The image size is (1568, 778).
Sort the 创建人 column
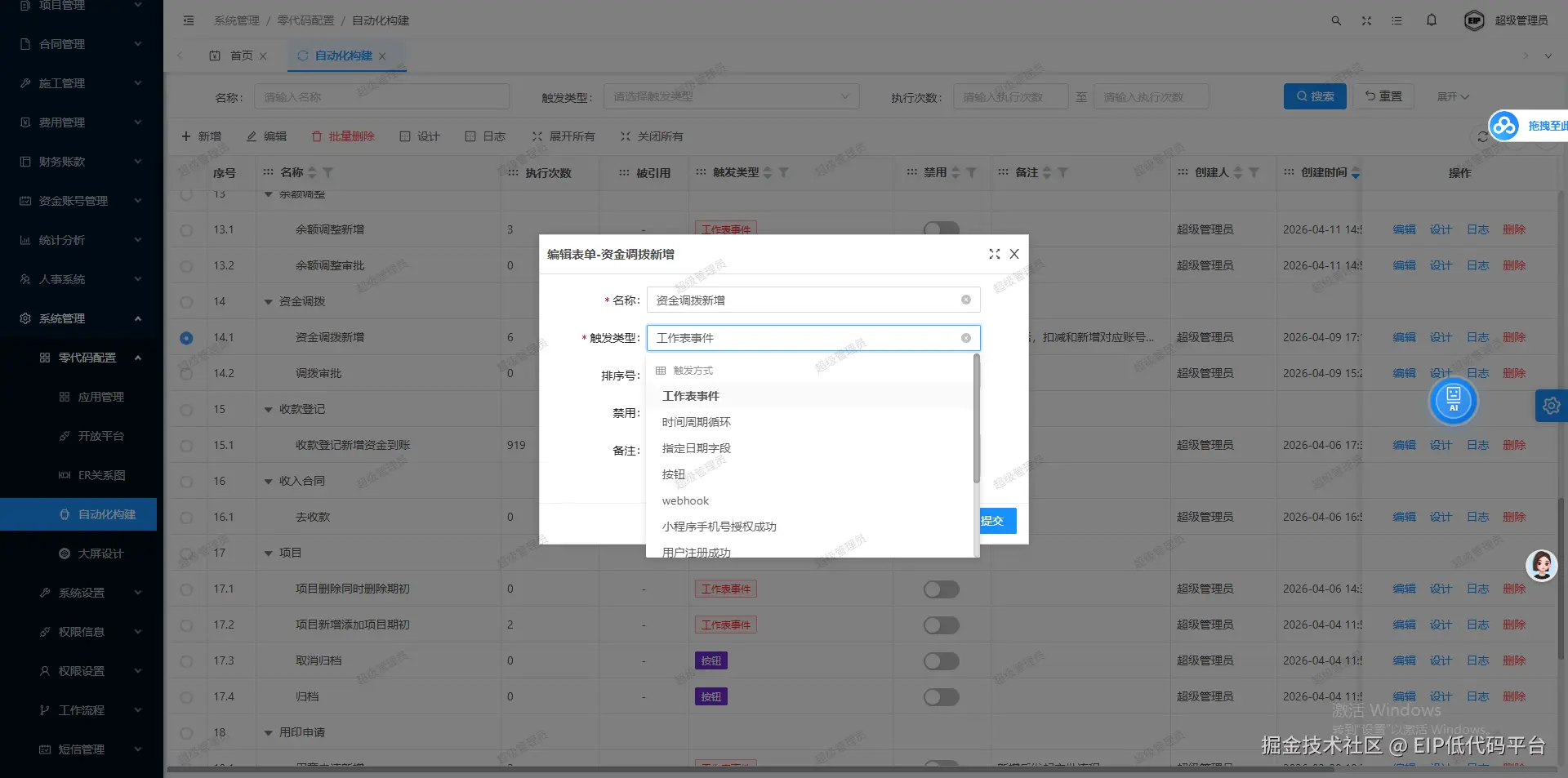click(x=1237, y=173)
